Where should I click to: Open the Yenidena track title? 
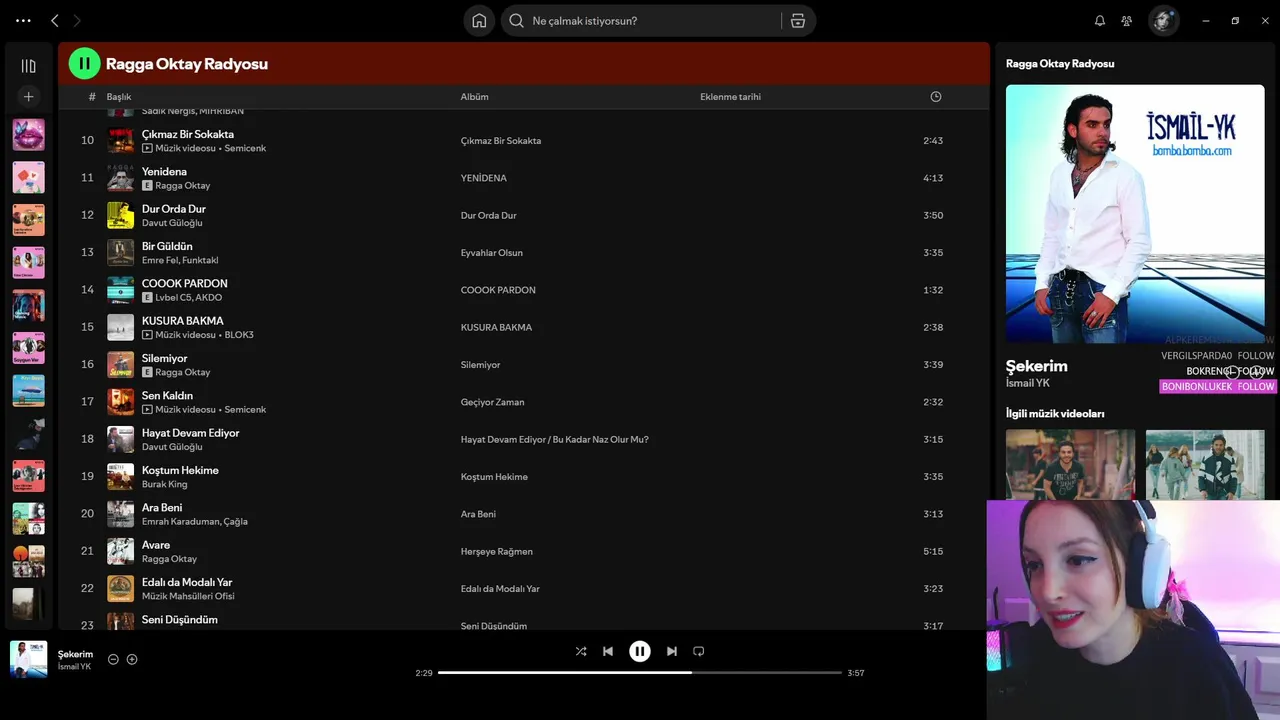click(164, 172)
